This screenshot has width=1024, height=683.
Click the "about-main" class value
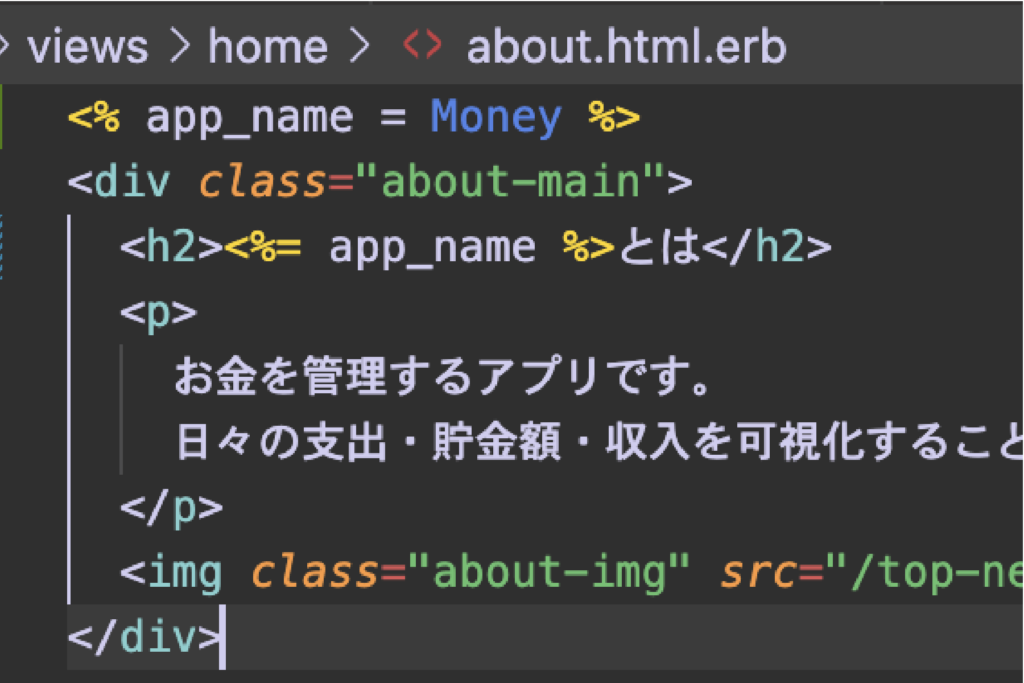pyautogui.click(x=511, y=182)
